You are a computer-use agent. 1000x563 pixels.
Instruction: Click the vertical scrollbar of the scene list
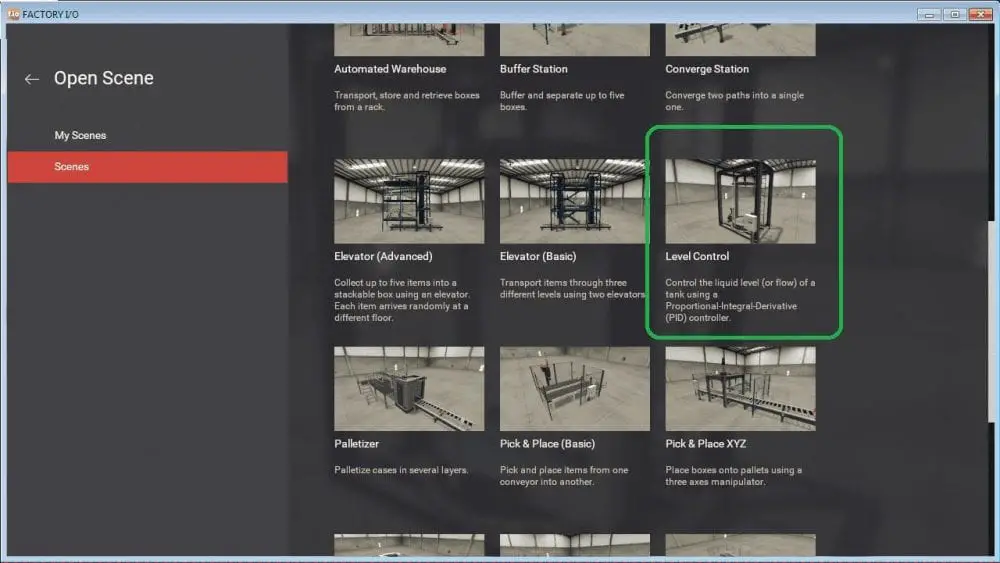coord(990,321)
